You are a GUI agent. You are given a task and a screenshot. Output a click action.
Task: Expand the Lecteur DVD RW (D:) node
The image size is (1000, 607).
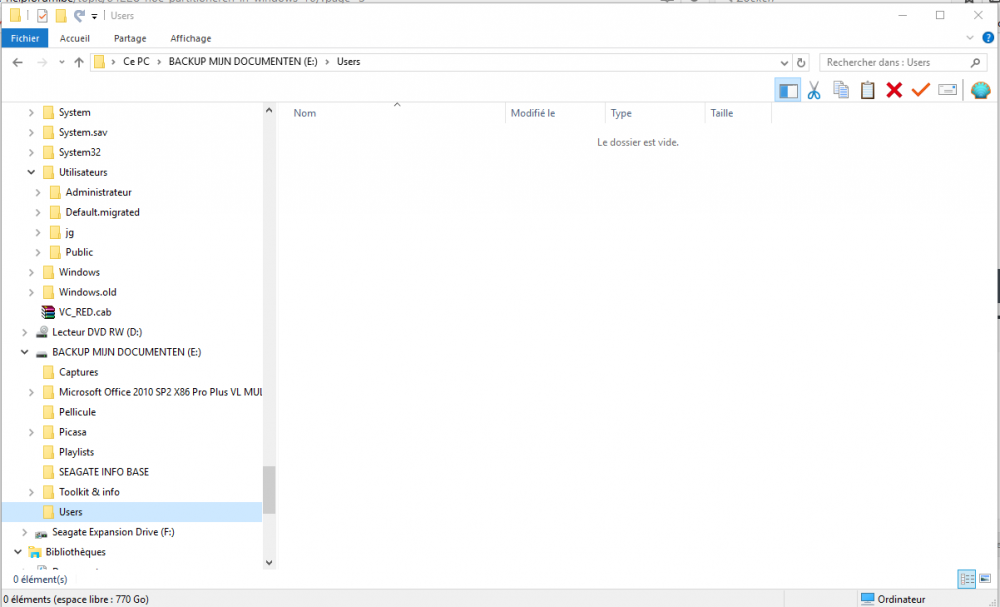tap(24, 332)
